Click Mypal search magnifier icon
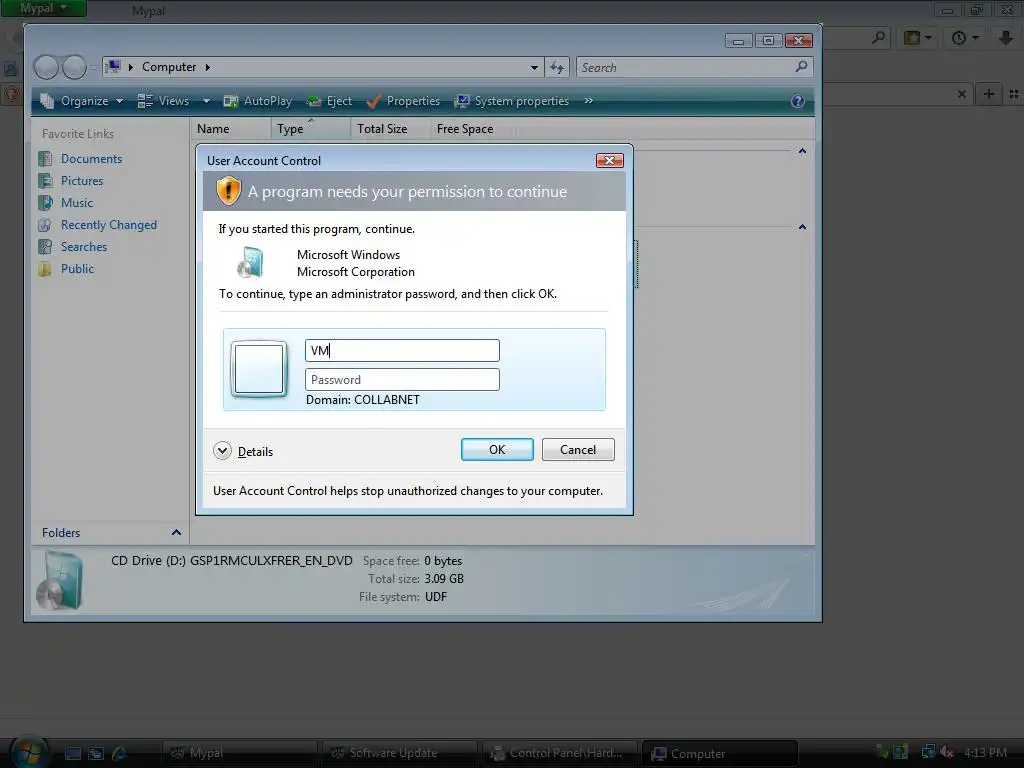 click(878, 37)
